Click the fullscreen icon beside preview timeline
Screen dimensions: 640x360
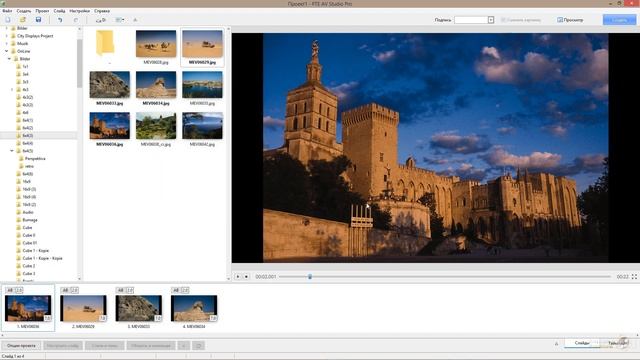(634, 276)
